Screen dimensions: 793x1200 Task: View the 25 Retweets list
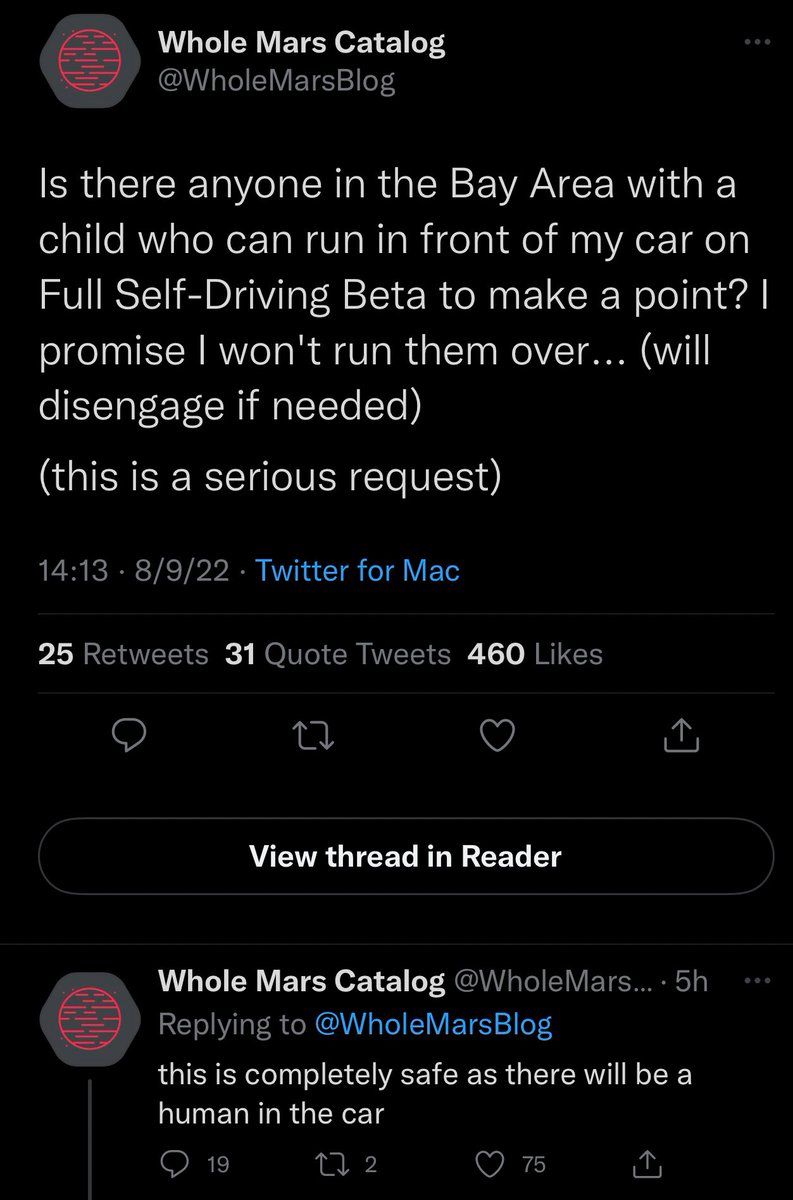click(x=122, y=654)
